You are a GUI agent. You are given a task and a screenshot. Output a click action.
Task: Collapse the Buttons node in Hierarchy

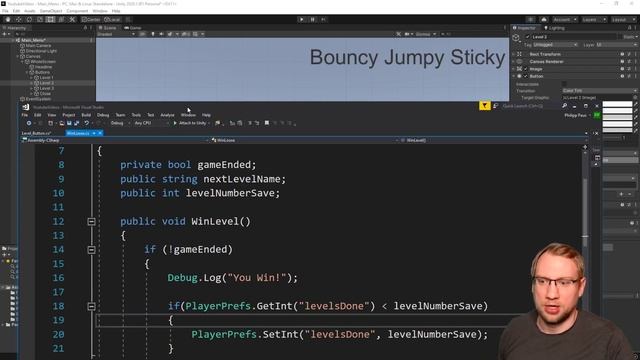point(27,72)
